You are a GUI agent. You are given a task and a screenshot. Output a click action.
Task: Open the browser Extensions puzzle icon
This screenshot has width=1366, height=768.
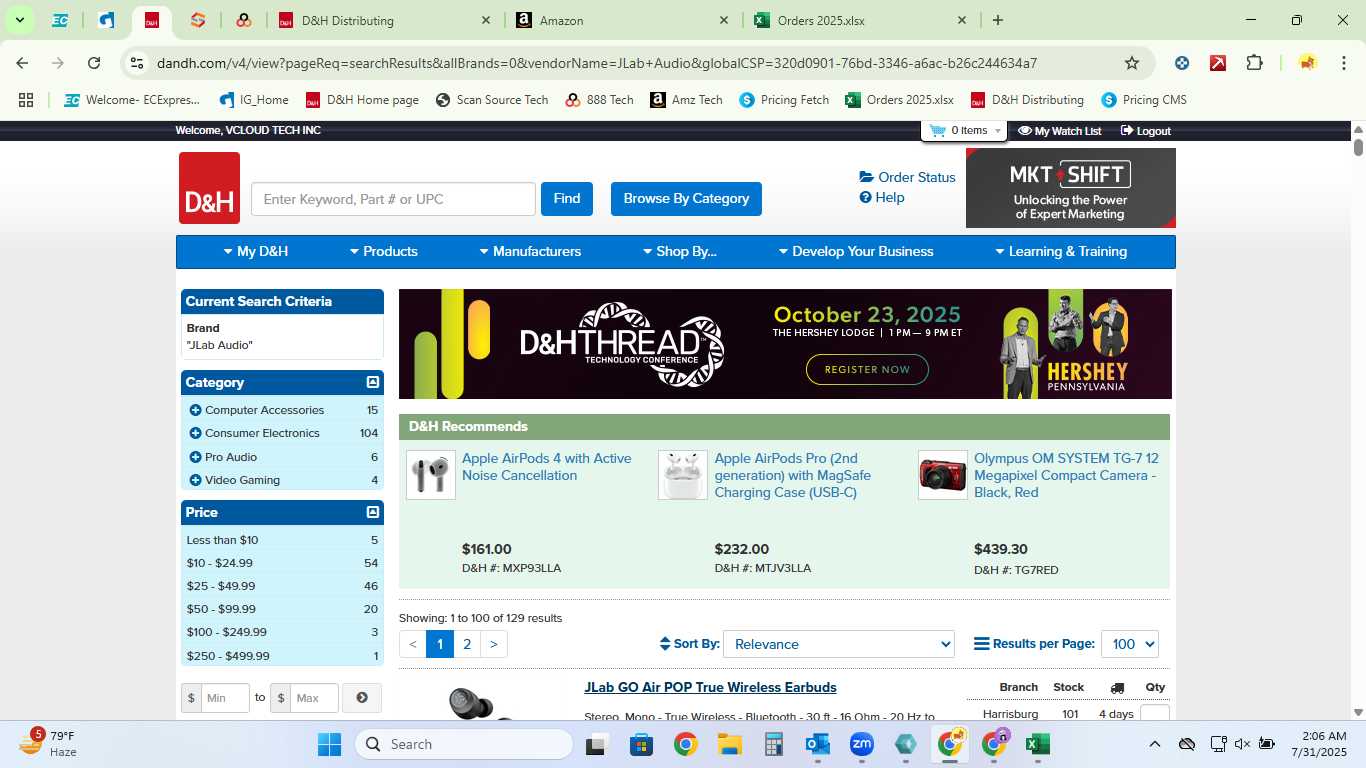1254,63
